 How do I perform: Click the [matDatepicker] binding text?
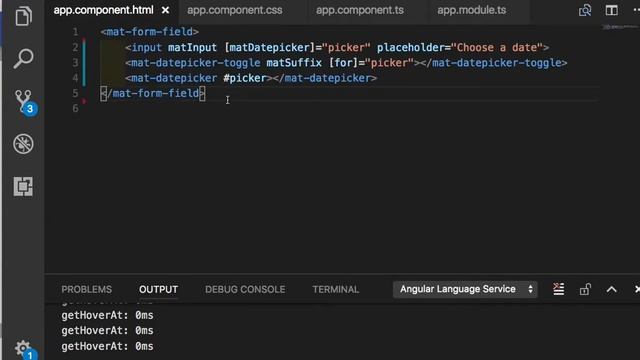pos(269,47)
